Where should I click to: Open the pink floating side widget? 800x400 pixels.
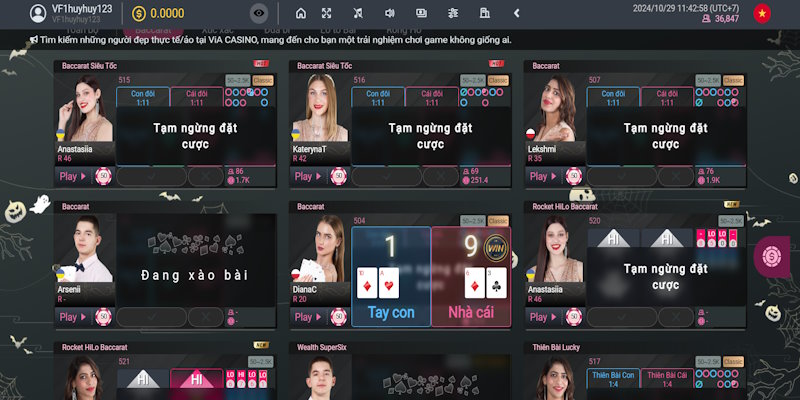[770, 257]
